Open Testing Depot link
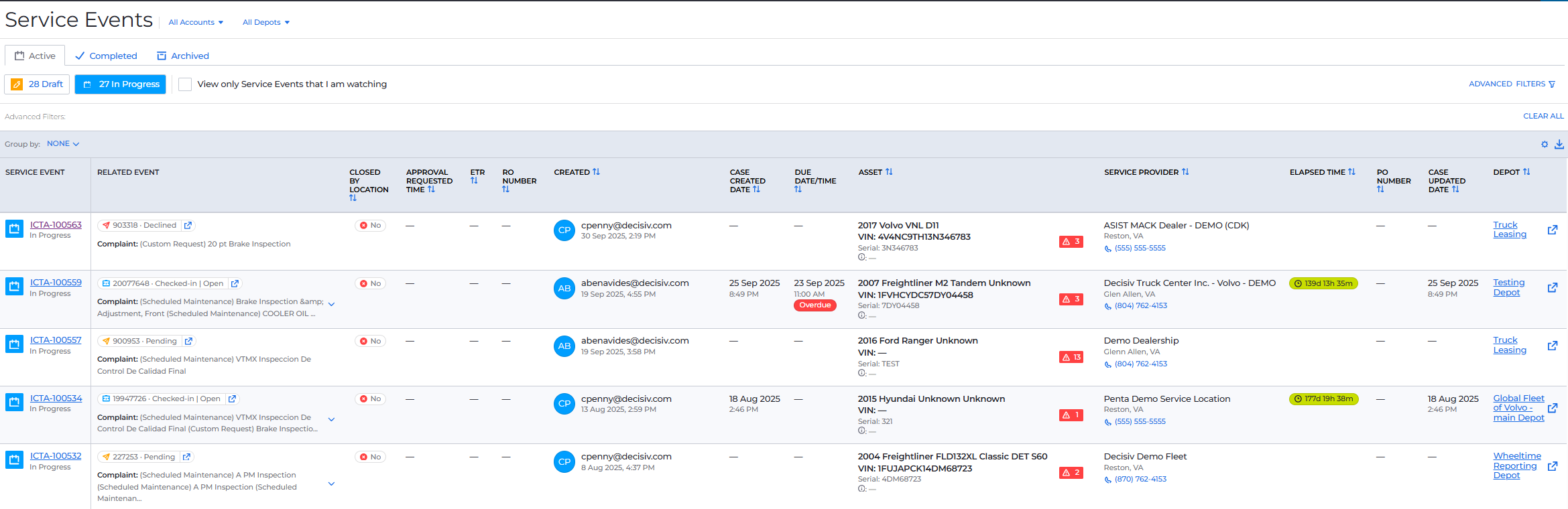This screenshot has height=509, width=1568. [x=1509, y=287]
